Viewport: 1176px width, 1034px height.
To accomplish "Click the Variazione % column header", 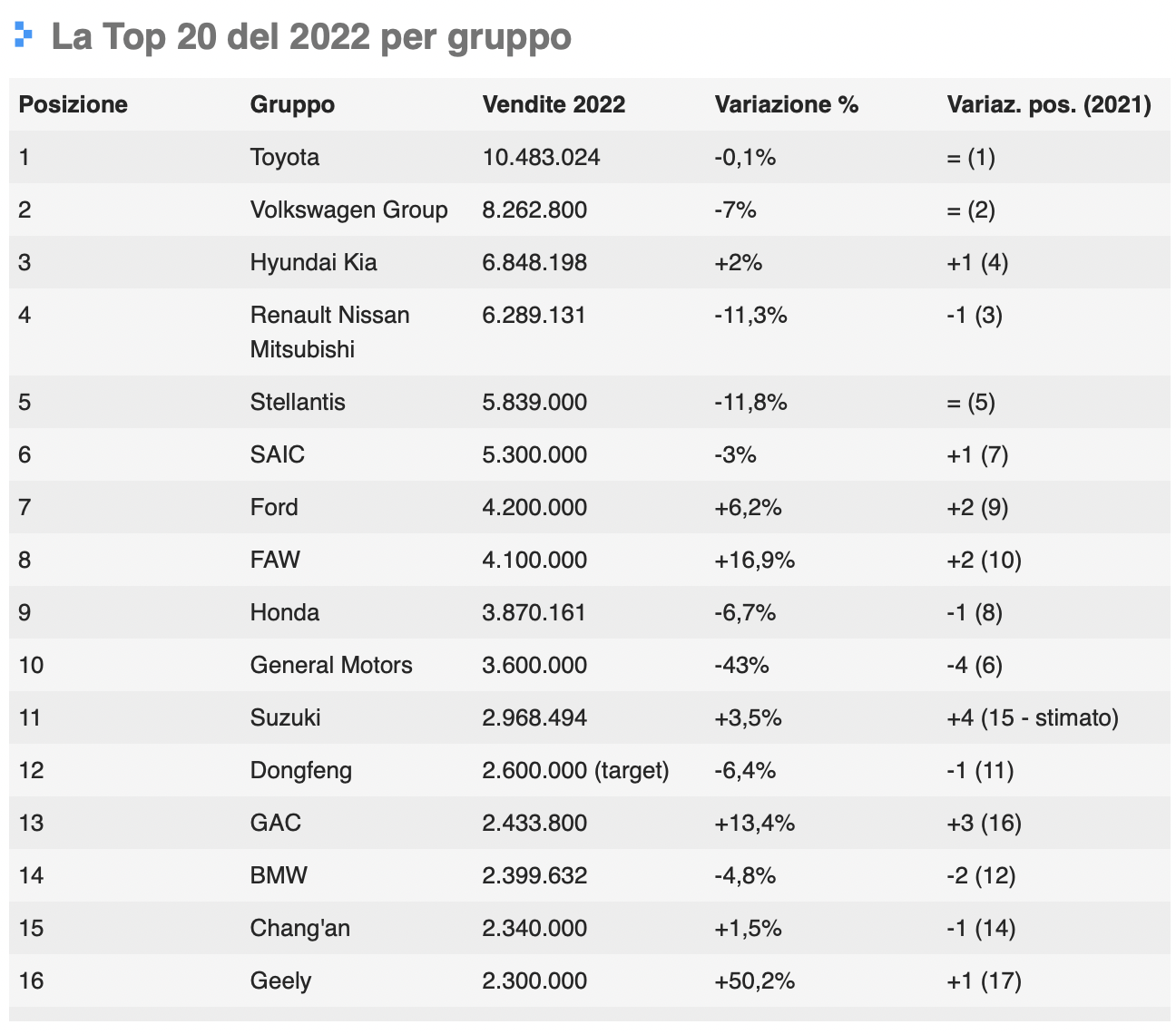I will (x=786, y=104).
